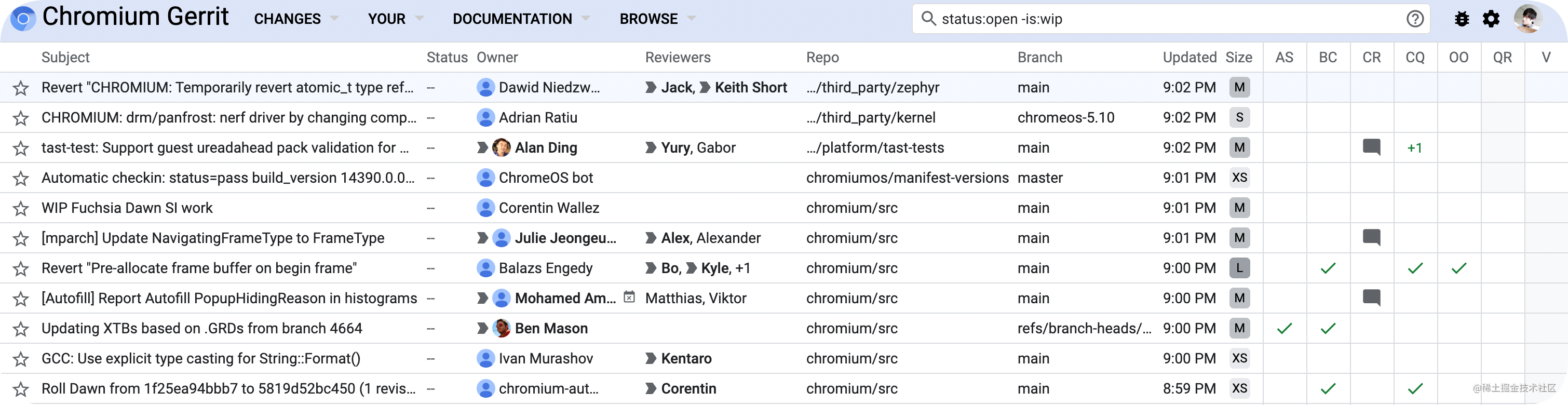Click attention arrow before Julie Jeongeu...
1568x405 pixels.
[x=482, y=237]
